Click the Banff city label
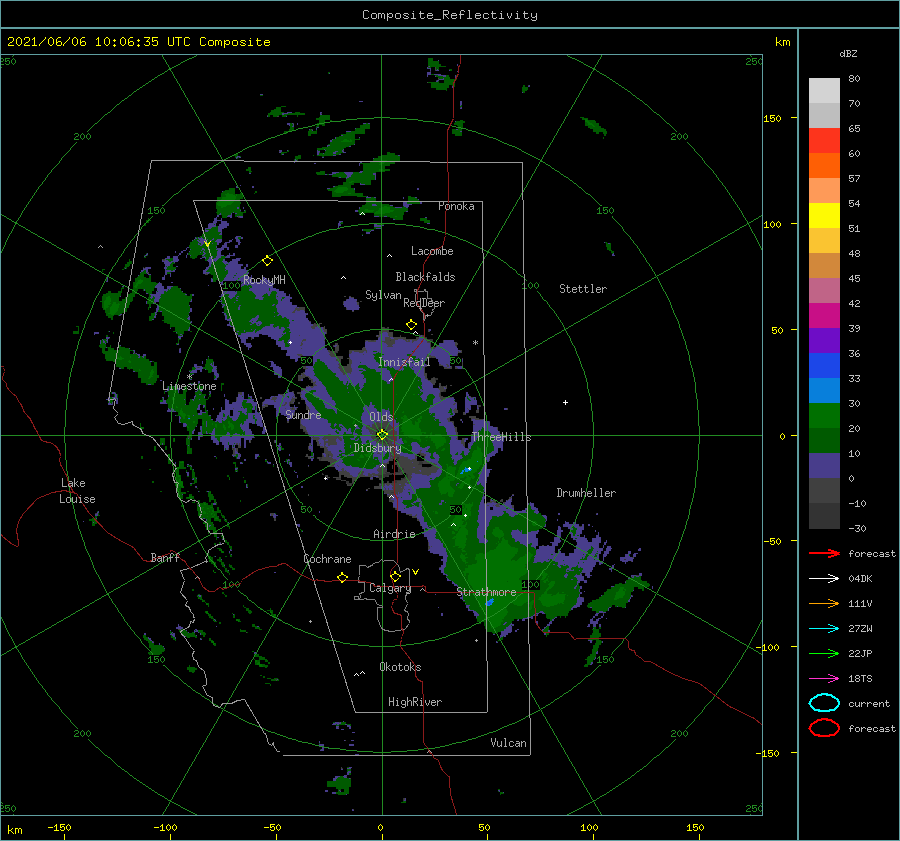 coord(165,557)
